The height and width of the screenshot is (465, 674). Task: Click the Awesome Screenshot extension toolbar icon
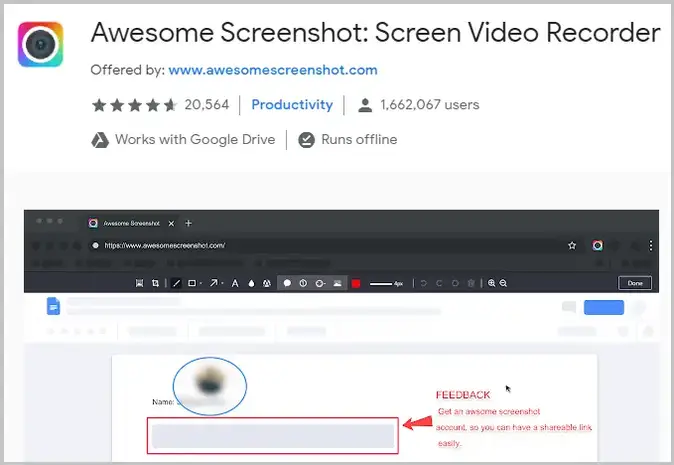tap(597, 245)
